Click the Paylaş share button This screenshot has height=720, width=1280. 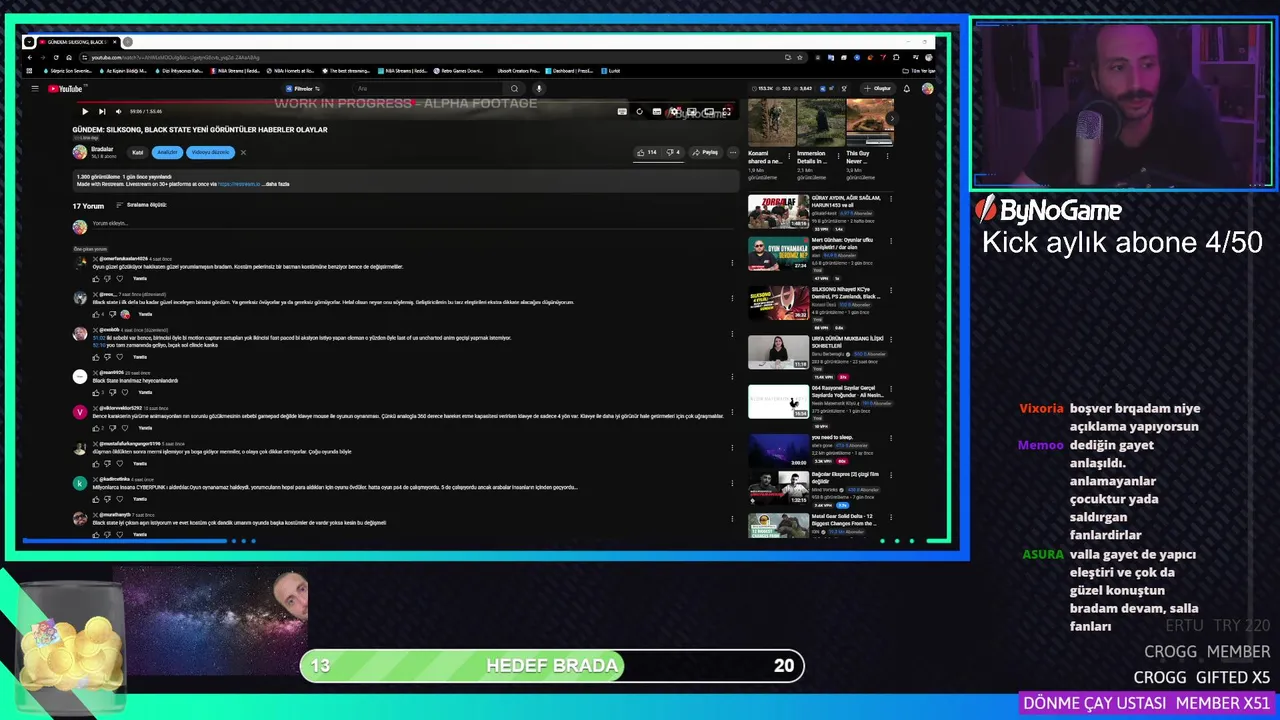(705, 152)
